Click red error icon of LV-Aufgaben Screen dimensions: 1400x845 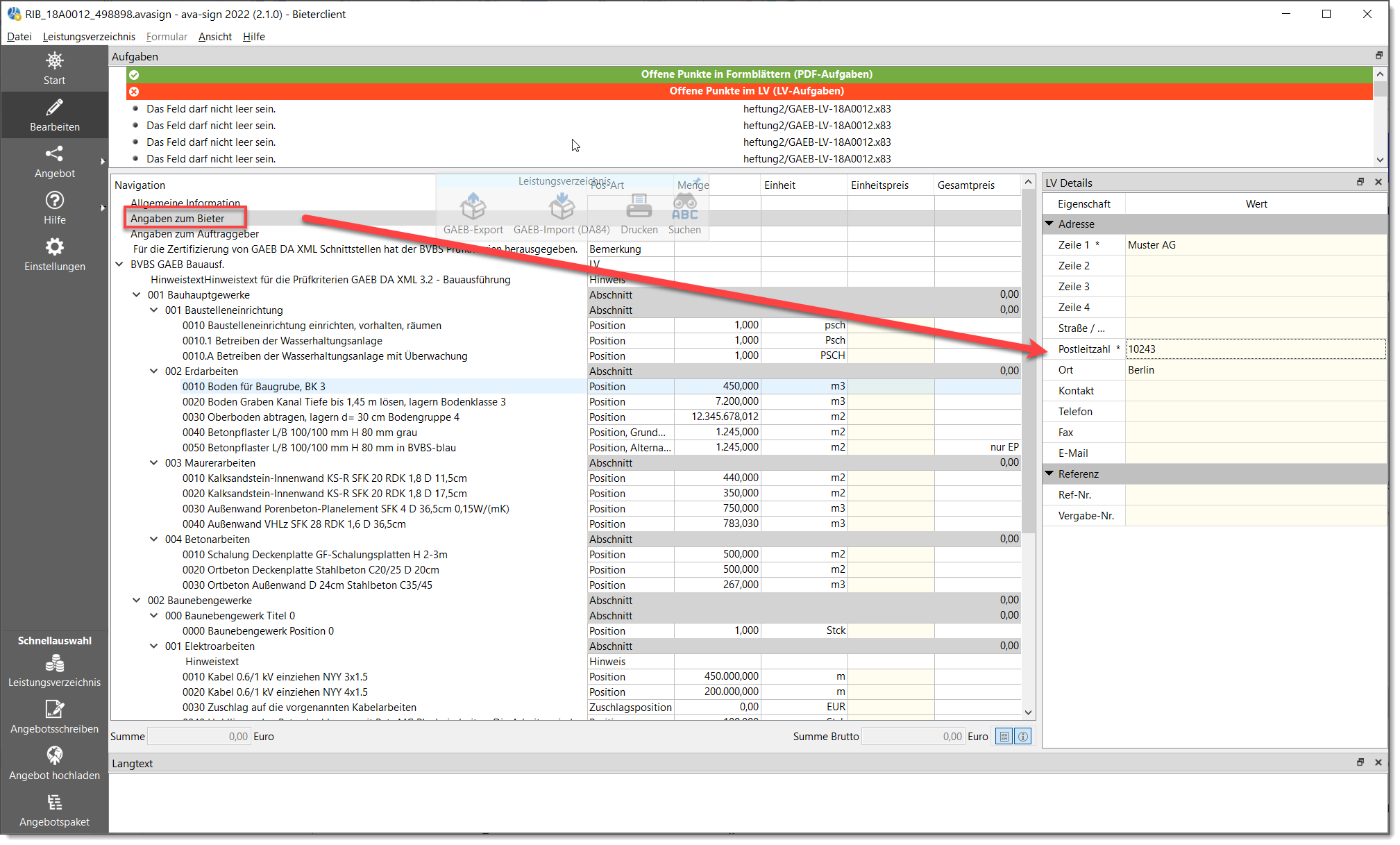pyautogui.click(x=134, y=91)
